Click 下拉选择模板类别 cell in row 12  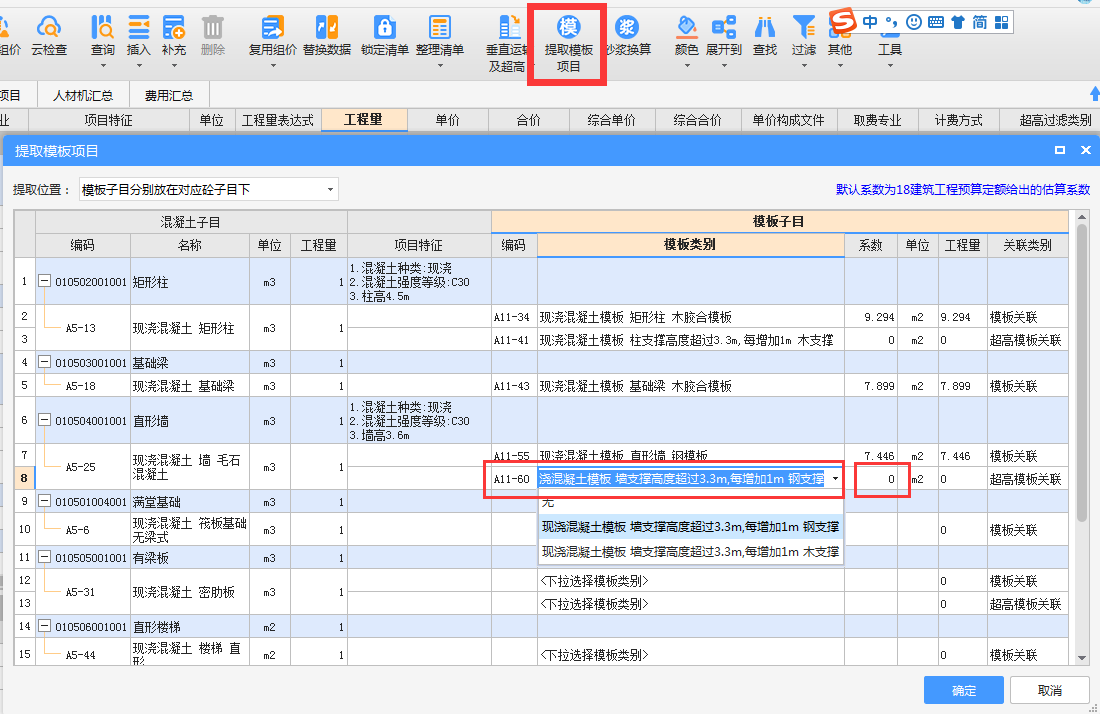[690, 581]
